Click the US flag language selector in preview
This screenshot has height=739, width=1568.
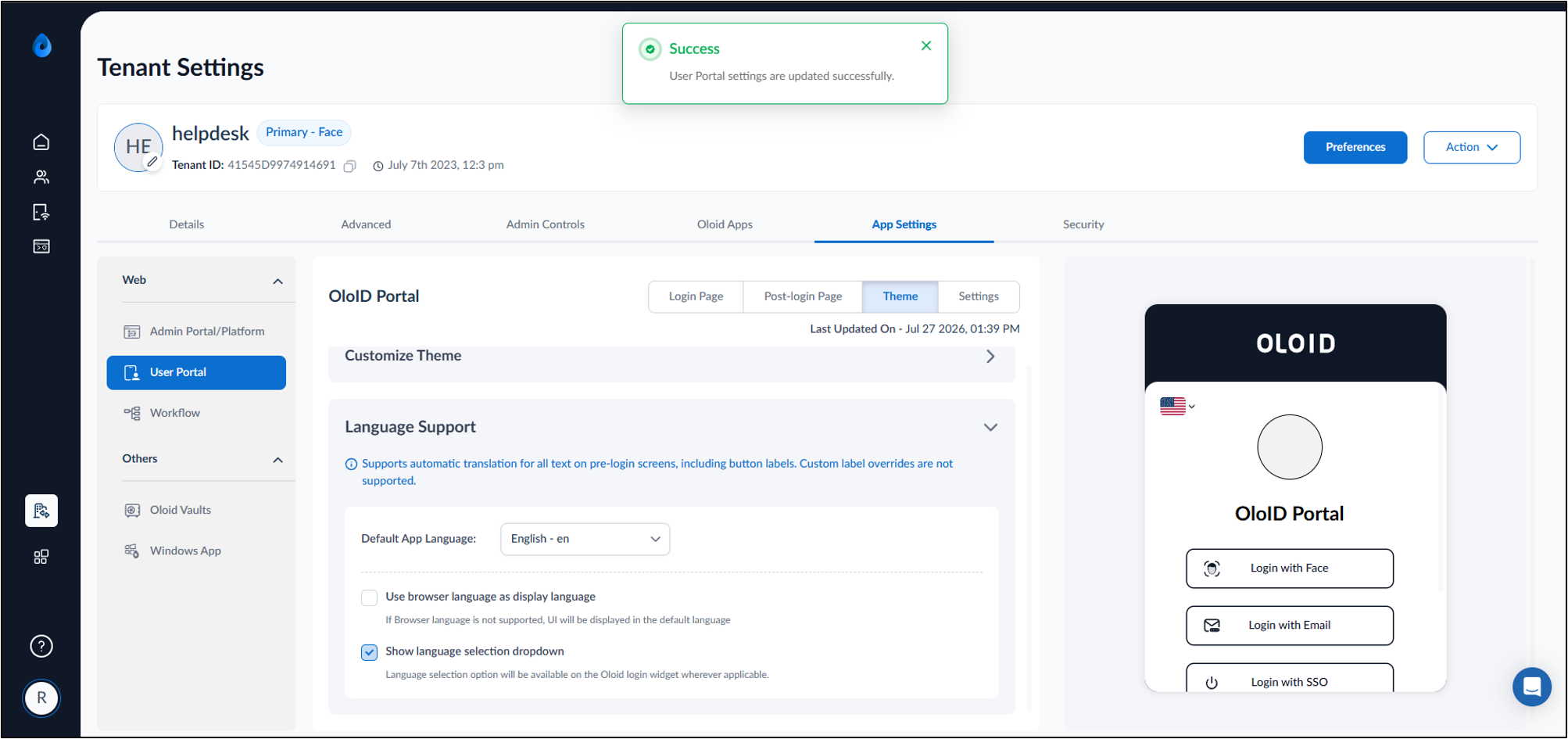point(1178,406)
